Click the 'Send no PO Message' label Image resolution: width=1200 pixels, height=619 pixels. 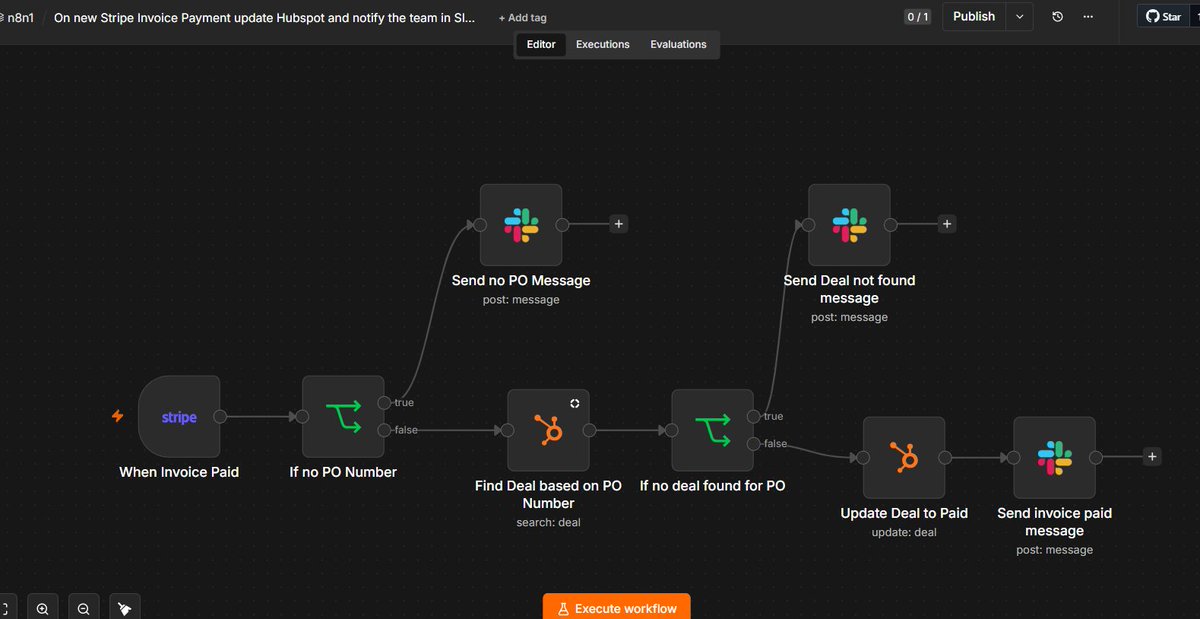coord(521,281)
